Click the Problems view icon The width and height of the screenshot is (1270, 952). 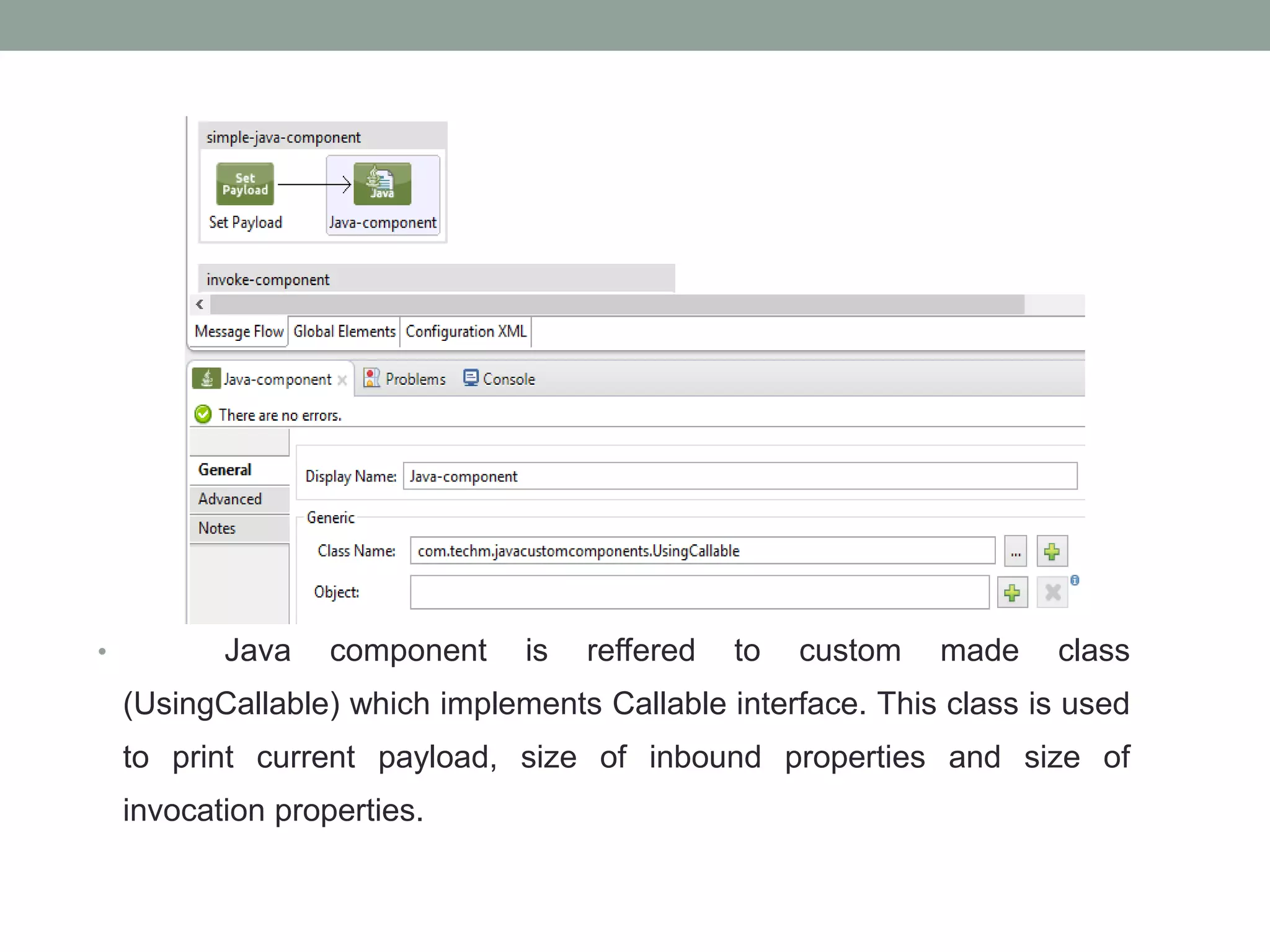click(x=371, y=378)
